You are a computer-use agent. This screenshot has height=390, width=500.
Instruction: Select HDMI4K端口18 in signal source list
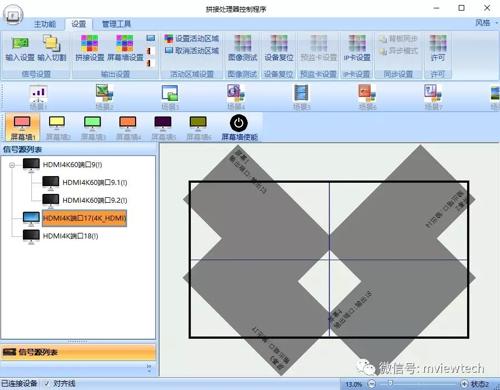pos(70,236)
